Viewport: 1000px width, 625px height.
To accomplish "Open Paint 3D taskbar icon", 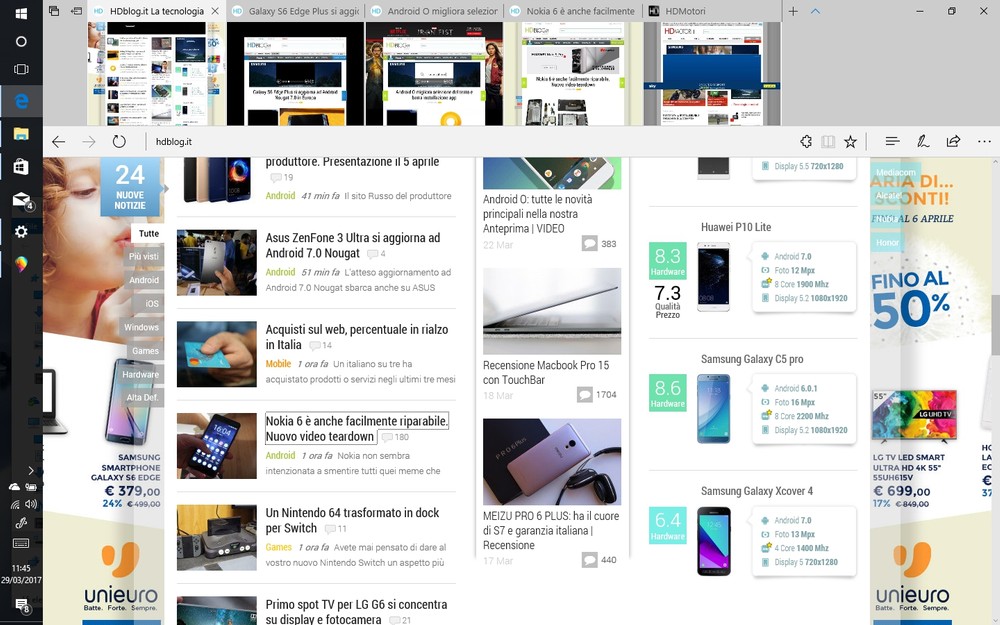I will click(x=21, y=263).
